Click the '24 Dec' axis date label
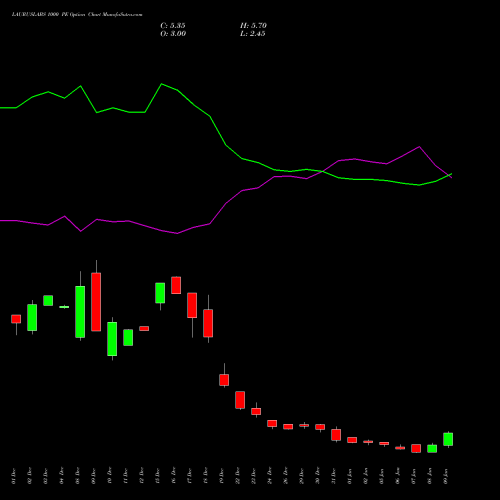Screen dimensions: 500x500 pos(270,476)
